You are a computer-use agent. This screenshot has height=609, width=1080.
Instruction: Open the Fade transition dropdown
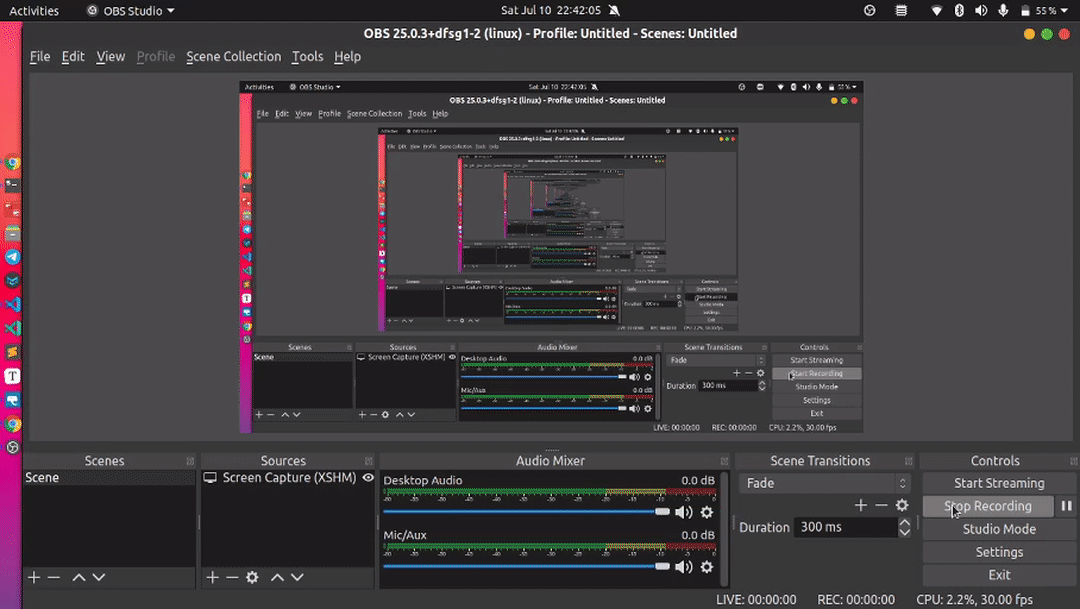(x=824, y=483)
